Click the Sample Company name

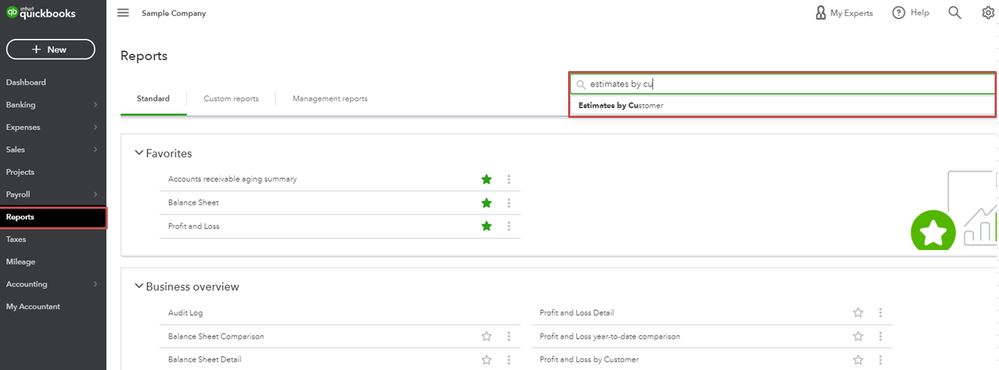tap(174, 13)
